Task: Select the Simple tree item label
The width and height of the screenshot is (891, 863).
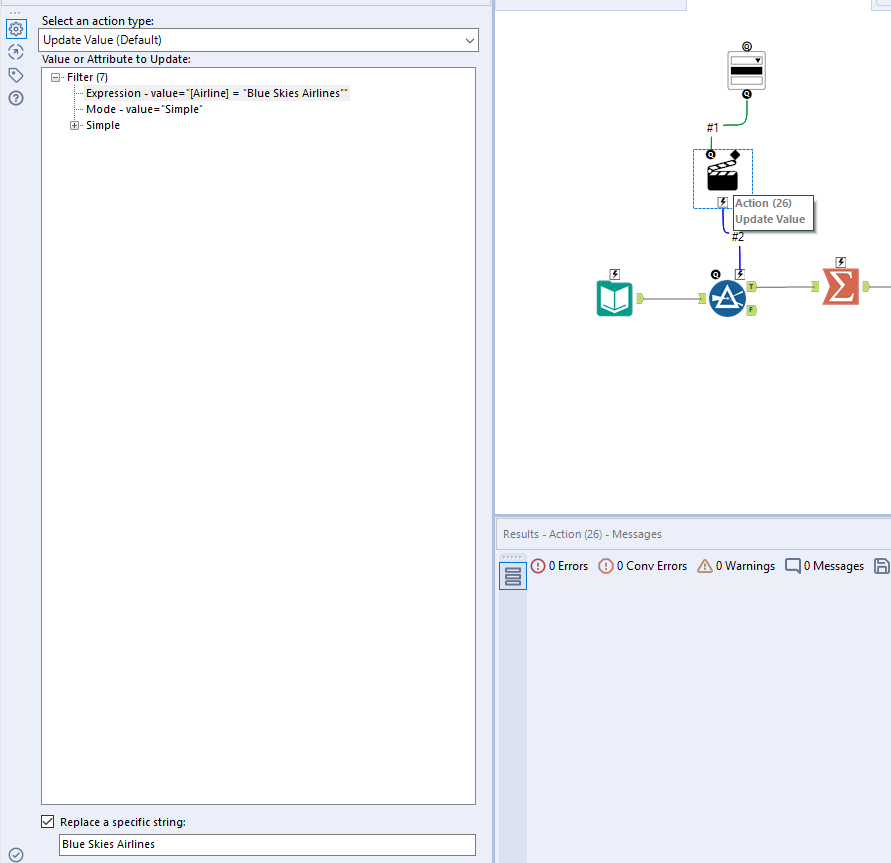Action: (x=103, y=125)
